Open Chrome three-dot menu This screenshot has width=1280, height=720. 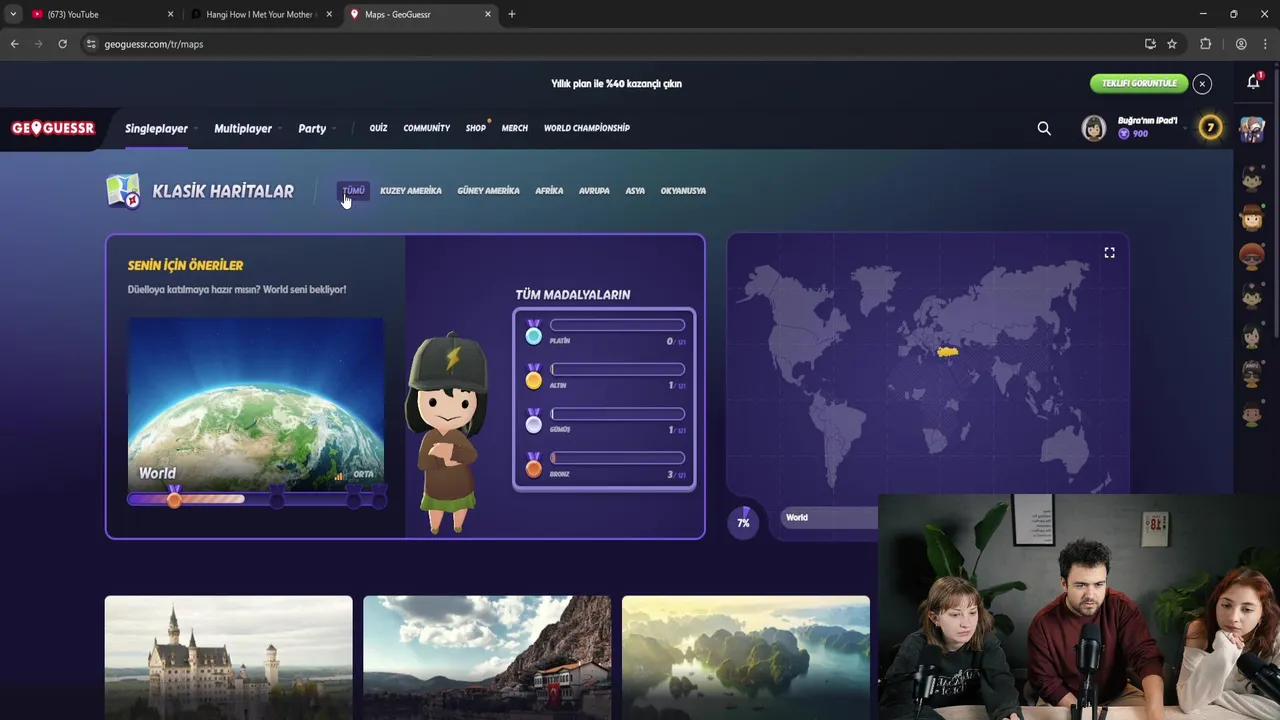point(1266,44)
